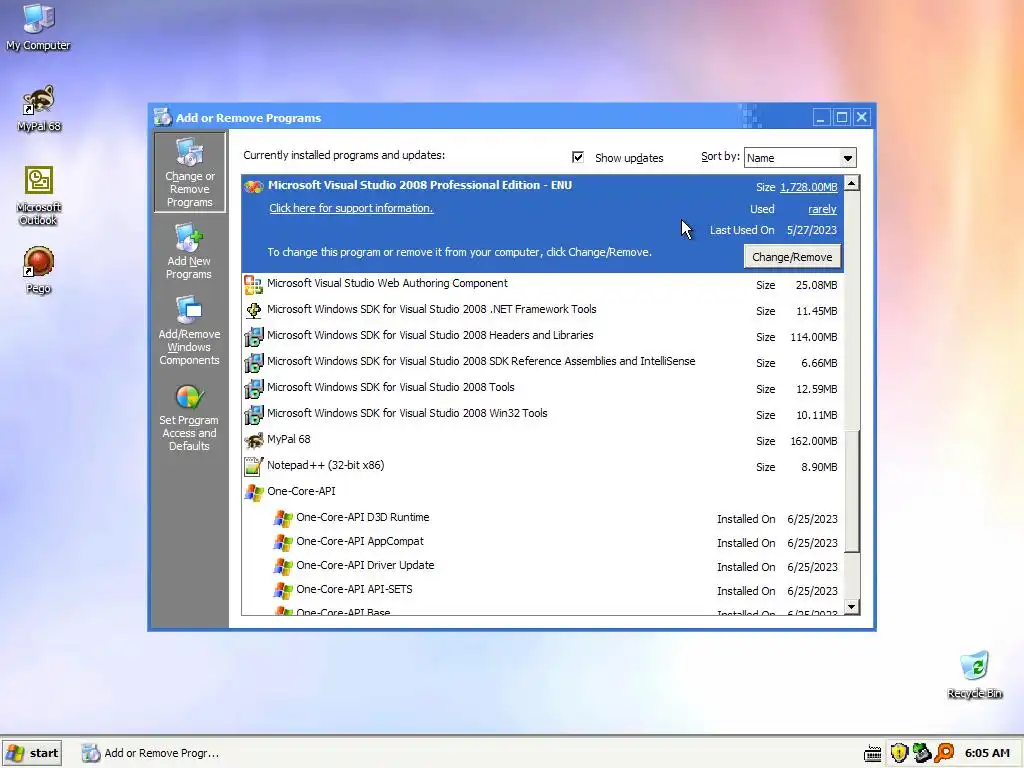The image size is (1024, 768).
Task: Open Add/Remove Windows Components sidebar icon
Action: point(189,330)
